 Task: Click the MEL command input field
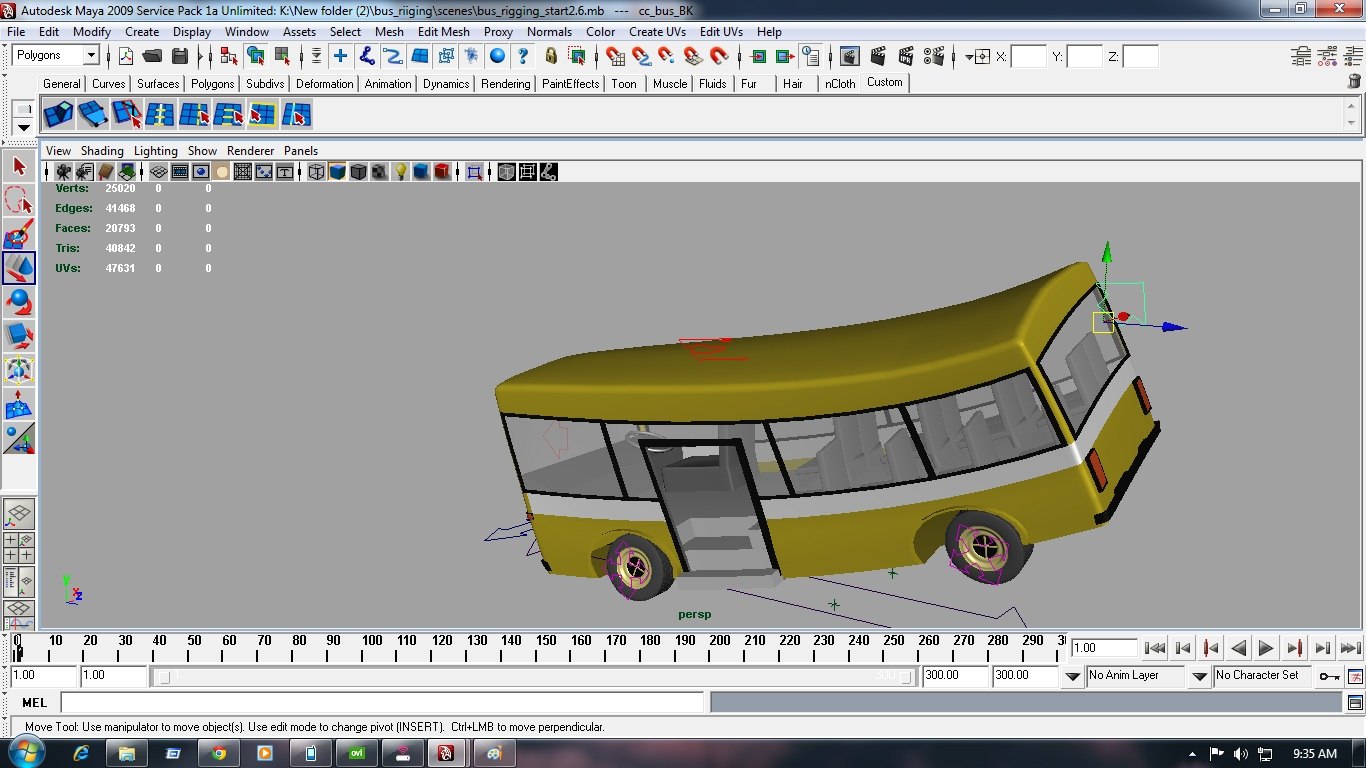pos(382,703)
